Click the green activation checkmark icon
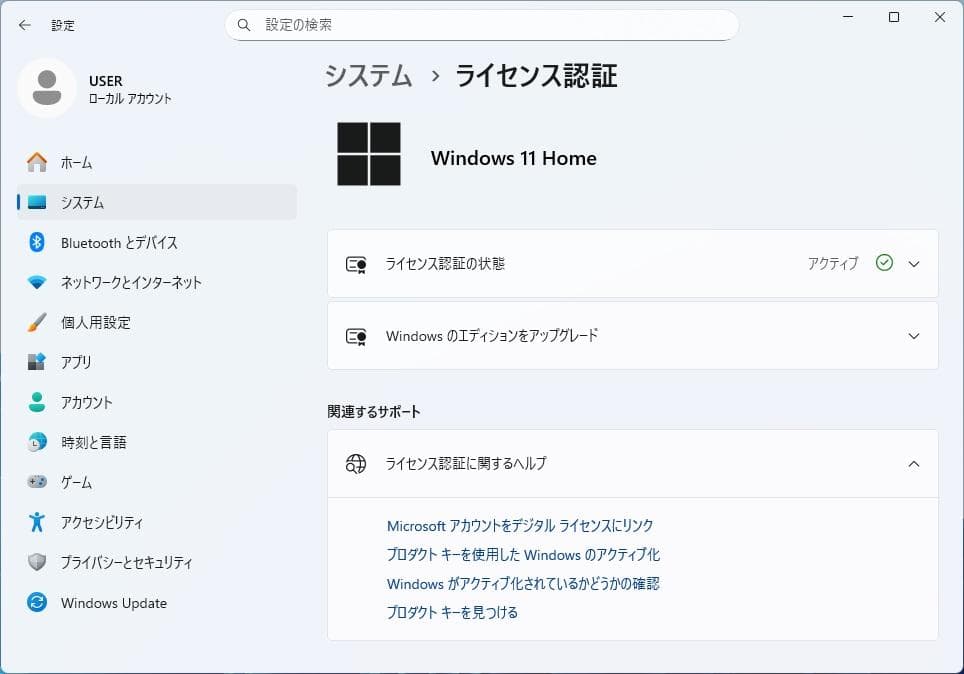 click(884, 263)
